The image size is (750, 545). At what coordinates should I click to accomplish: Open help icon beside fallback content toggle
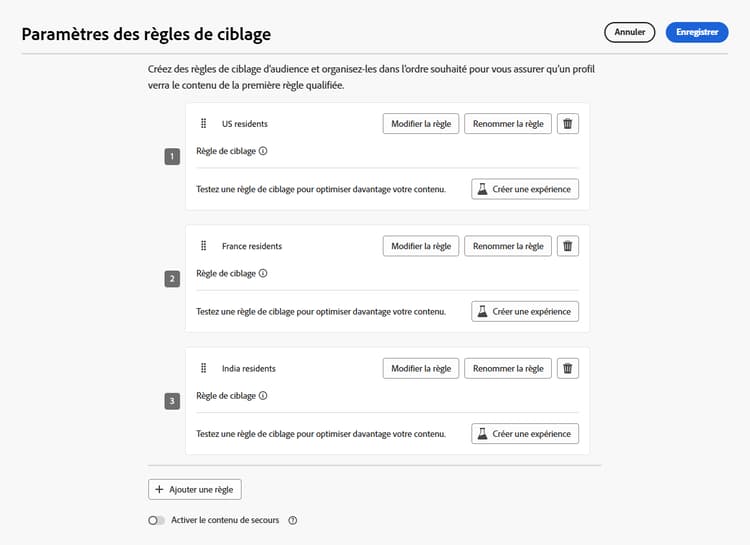pos(293,520)
